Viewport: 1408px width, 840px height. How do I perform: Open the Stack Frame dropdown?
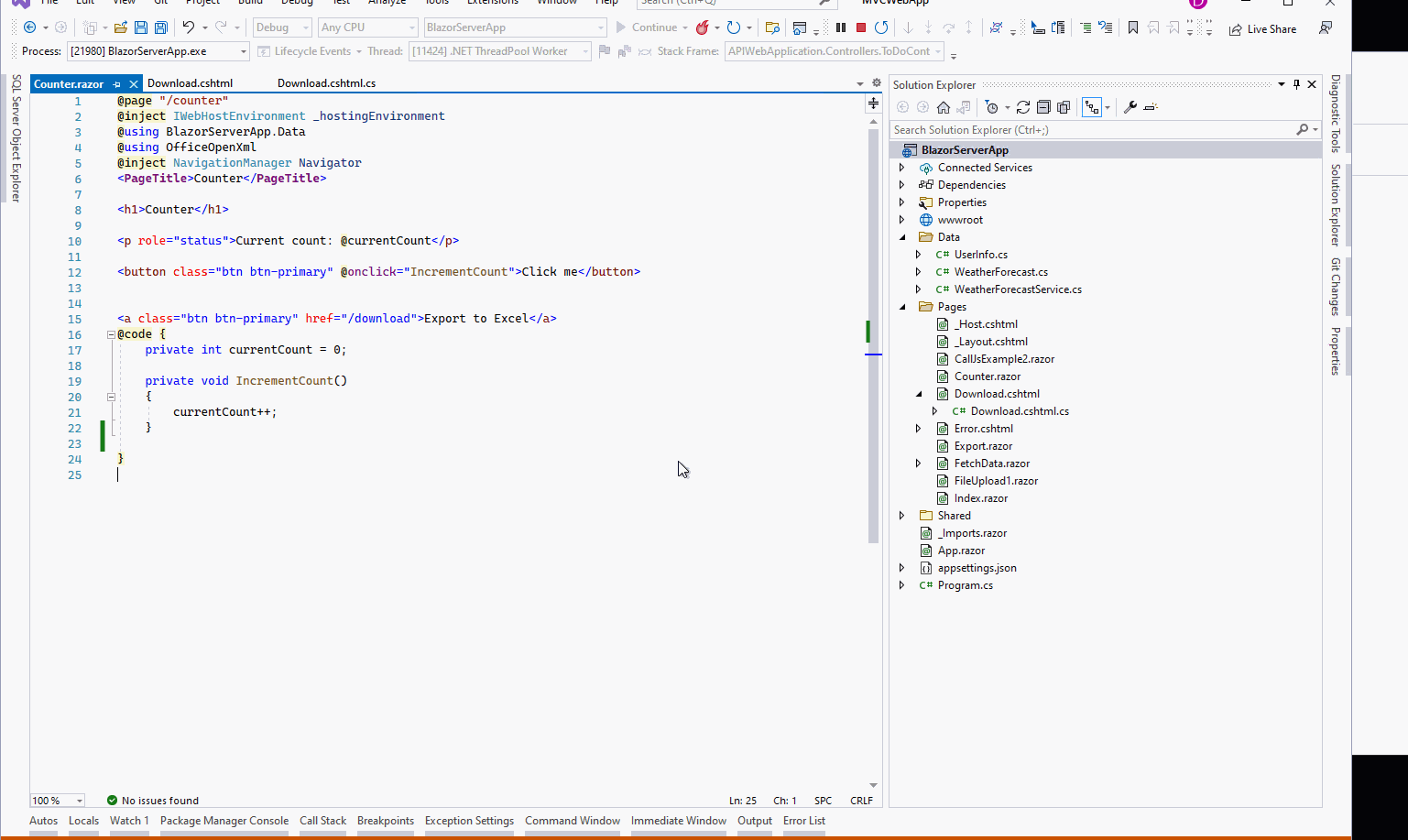[x=835, y=51]
